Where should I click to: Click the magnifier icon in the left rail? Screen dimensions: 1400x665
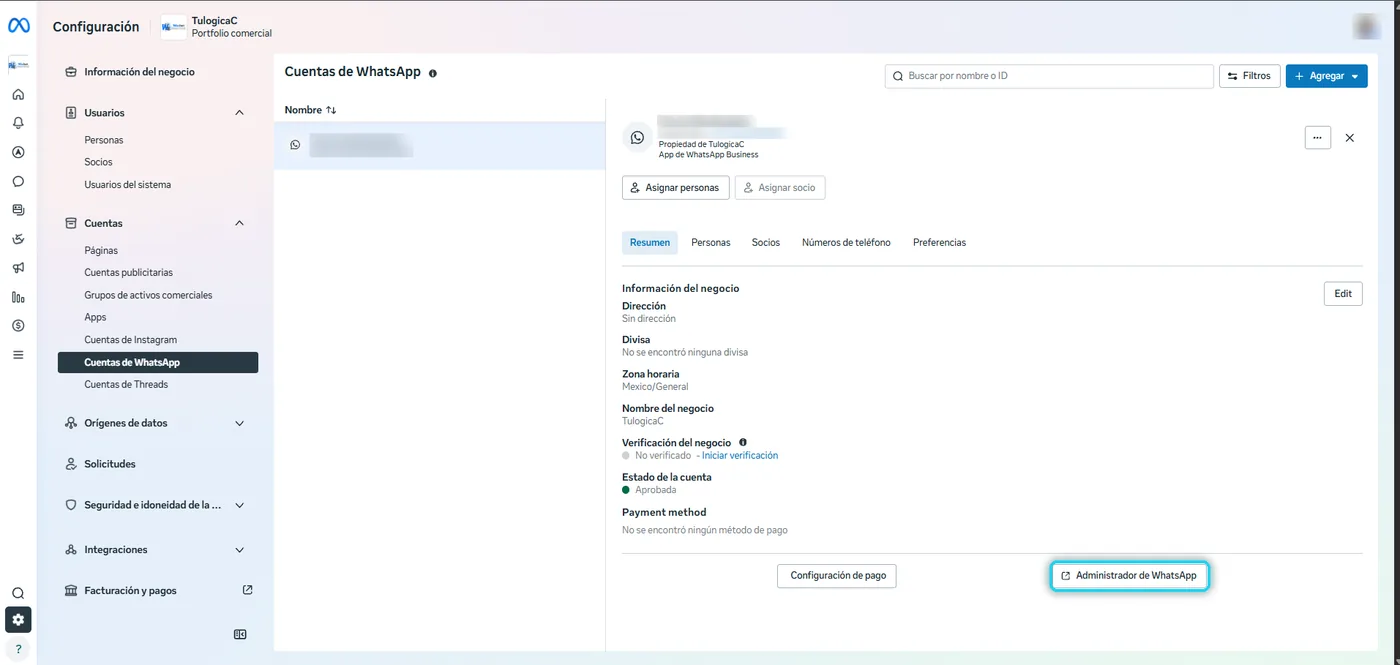pos(18,593)
